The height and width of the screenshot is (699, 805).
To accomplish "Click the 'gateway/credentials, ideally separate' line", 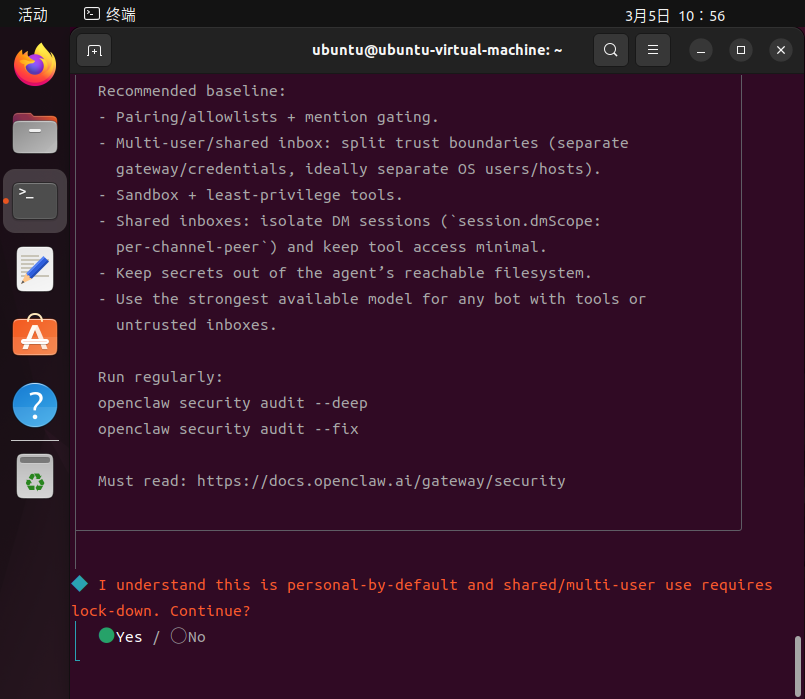I will click(358, 169).
